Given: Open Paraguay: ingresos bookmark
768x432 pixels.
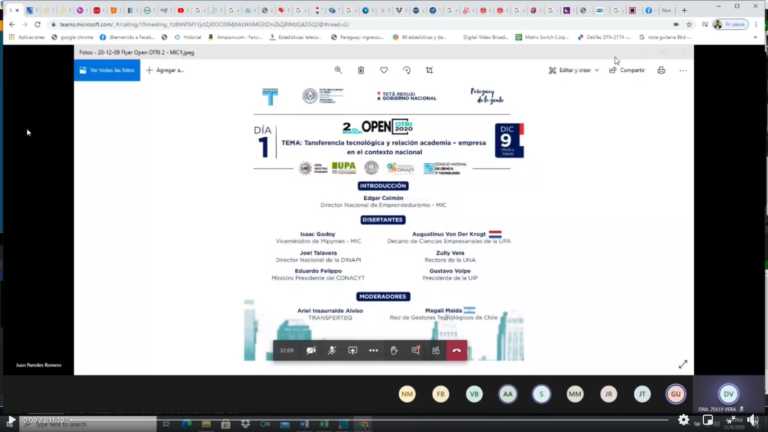Looking at the screenshot, I should pos(357,37).
